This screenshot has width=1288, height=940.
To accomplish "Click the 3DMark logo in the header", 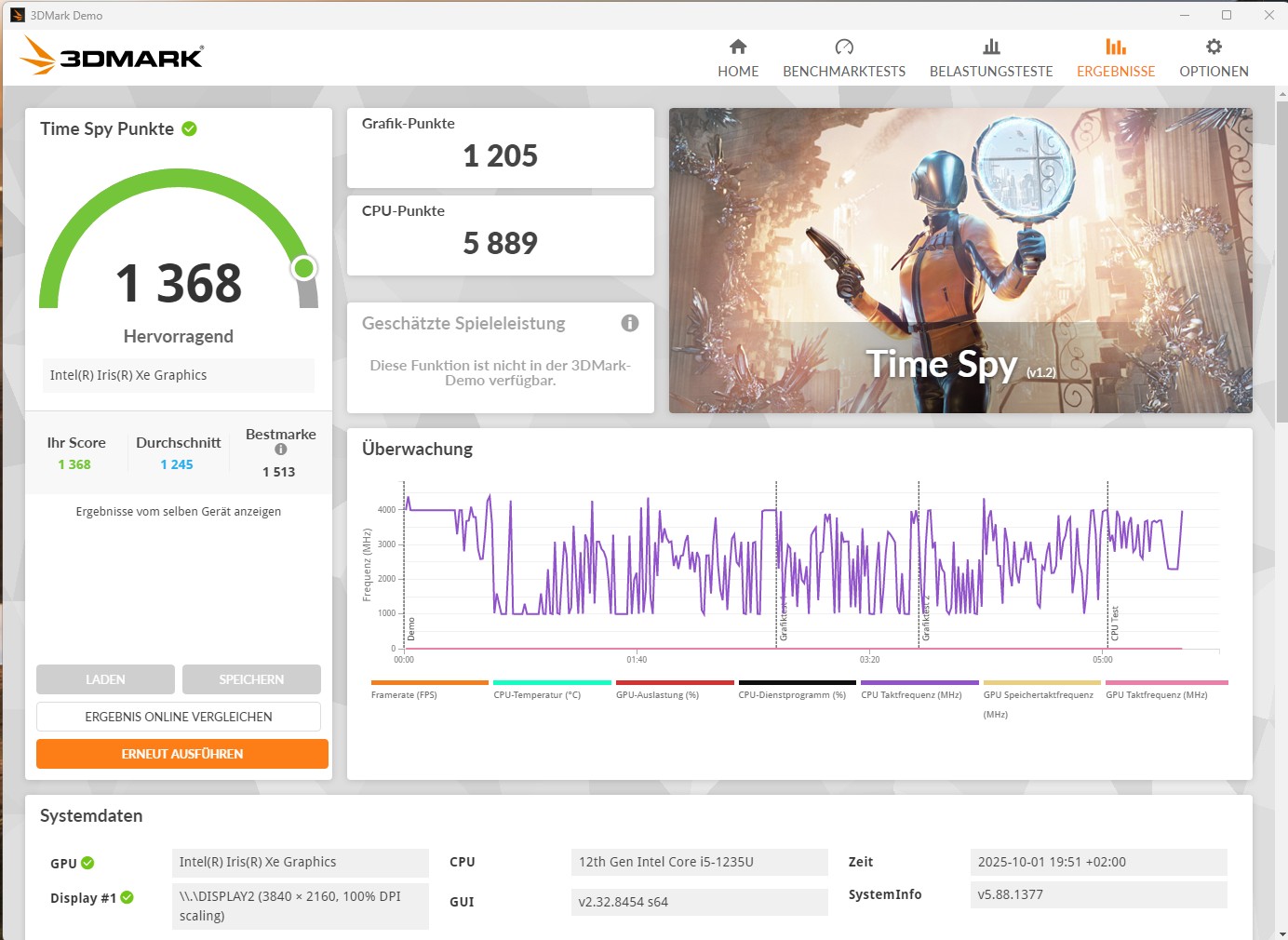I will click(112, 56).
